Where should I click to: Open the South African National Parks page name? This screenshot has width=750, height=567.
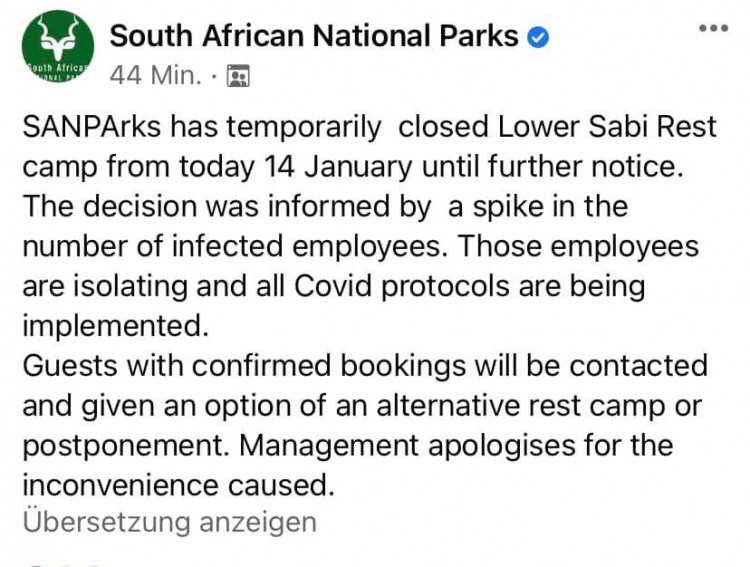[x=314, y=36]
